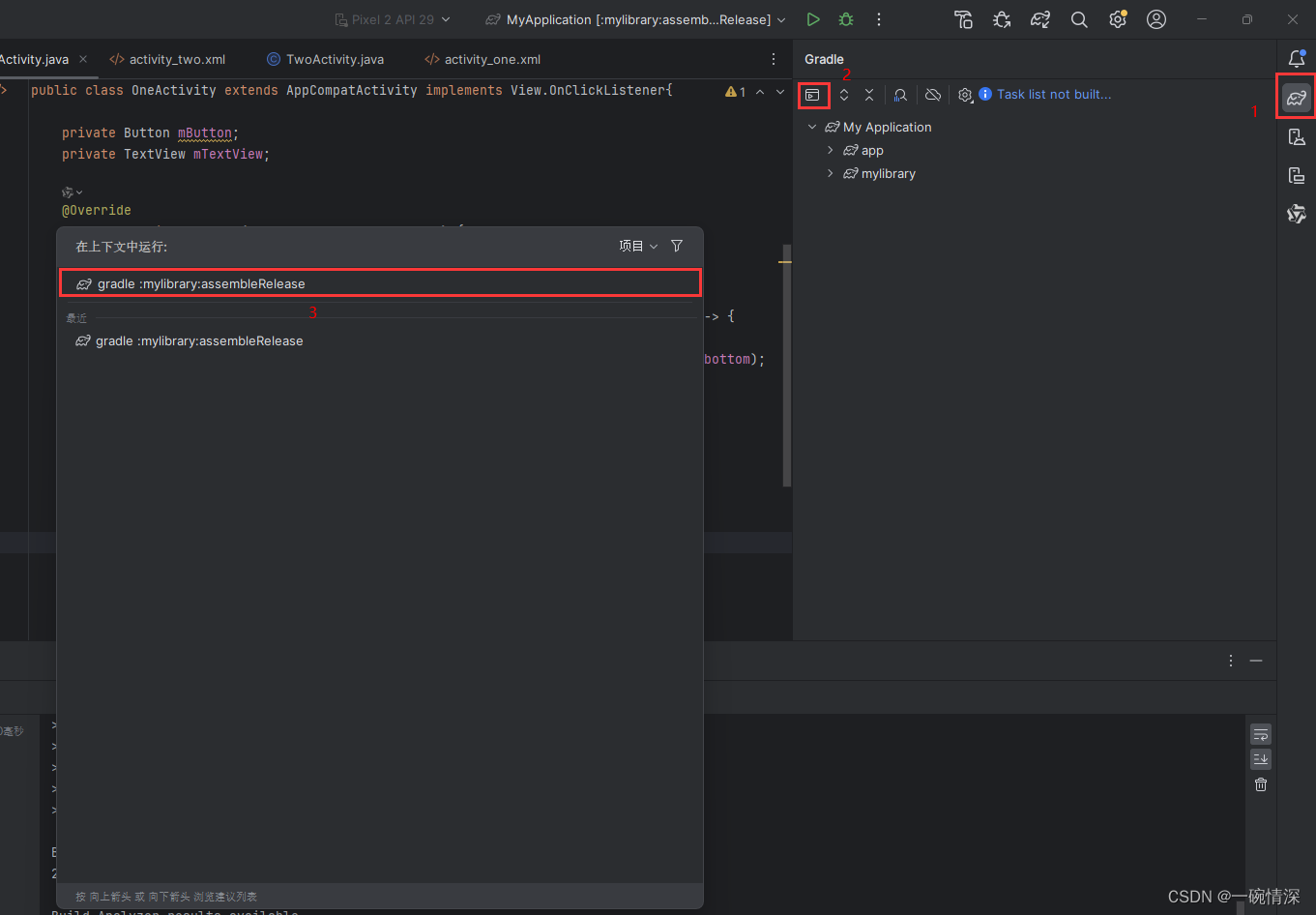Image resolution: width=1316 pixels, height=915 pixels.
Task: Start debugging with the green bug icon
Action: 846,19
